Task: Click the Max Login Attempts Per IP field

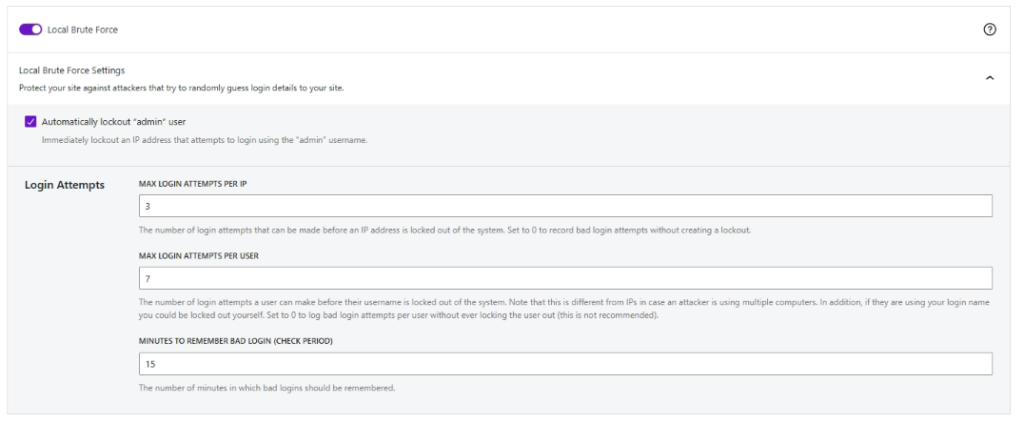Action: tap(566, 206)
